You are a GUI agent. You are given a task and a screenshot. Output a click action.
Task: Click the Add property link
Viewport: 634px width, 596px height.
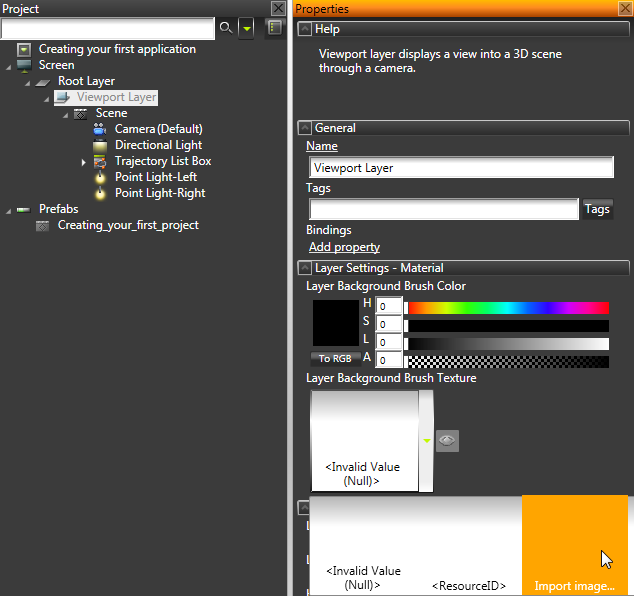[344, 247]
